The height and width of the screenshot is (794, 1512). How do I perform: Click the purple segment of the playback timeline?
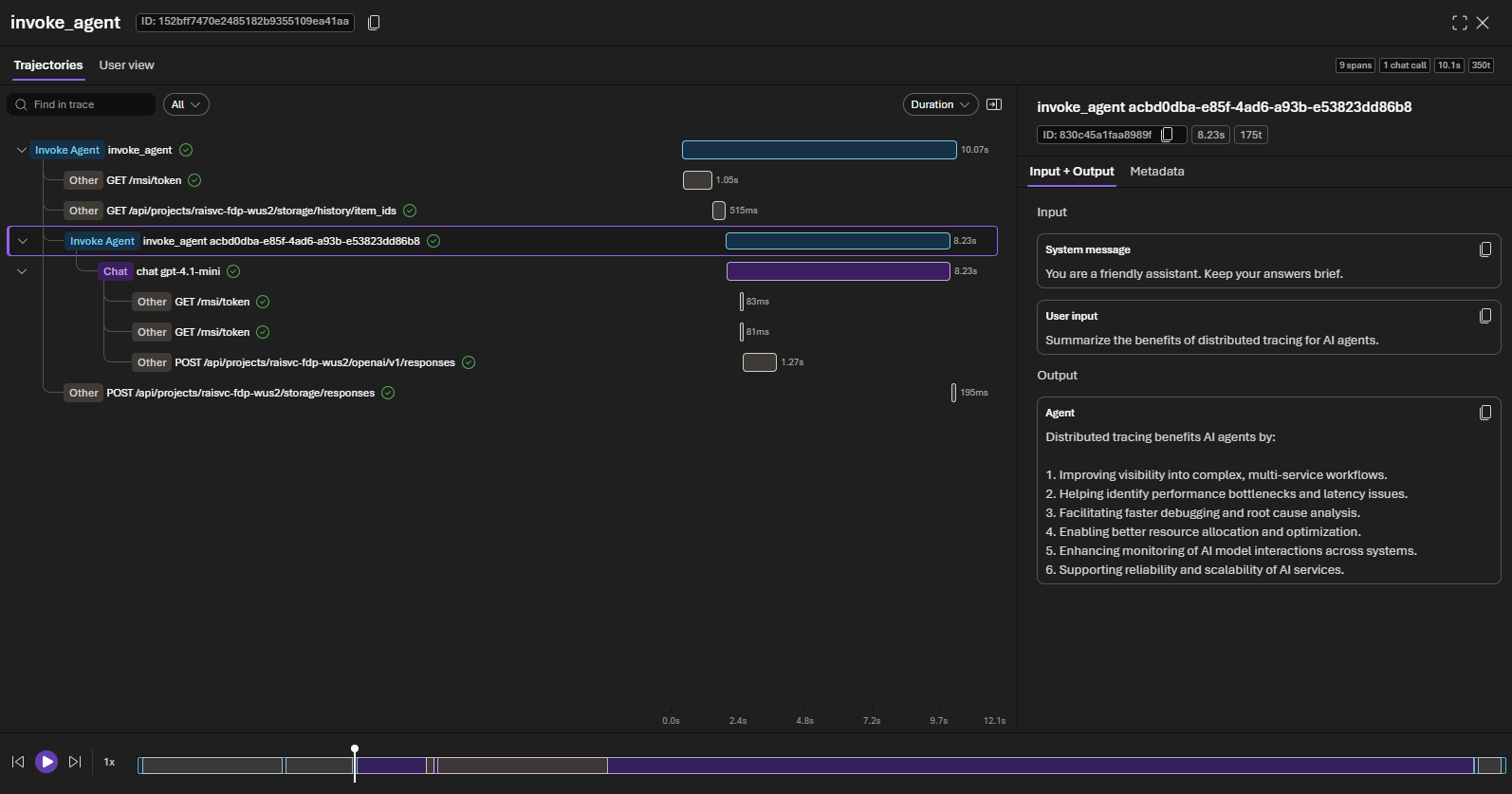1041,766
